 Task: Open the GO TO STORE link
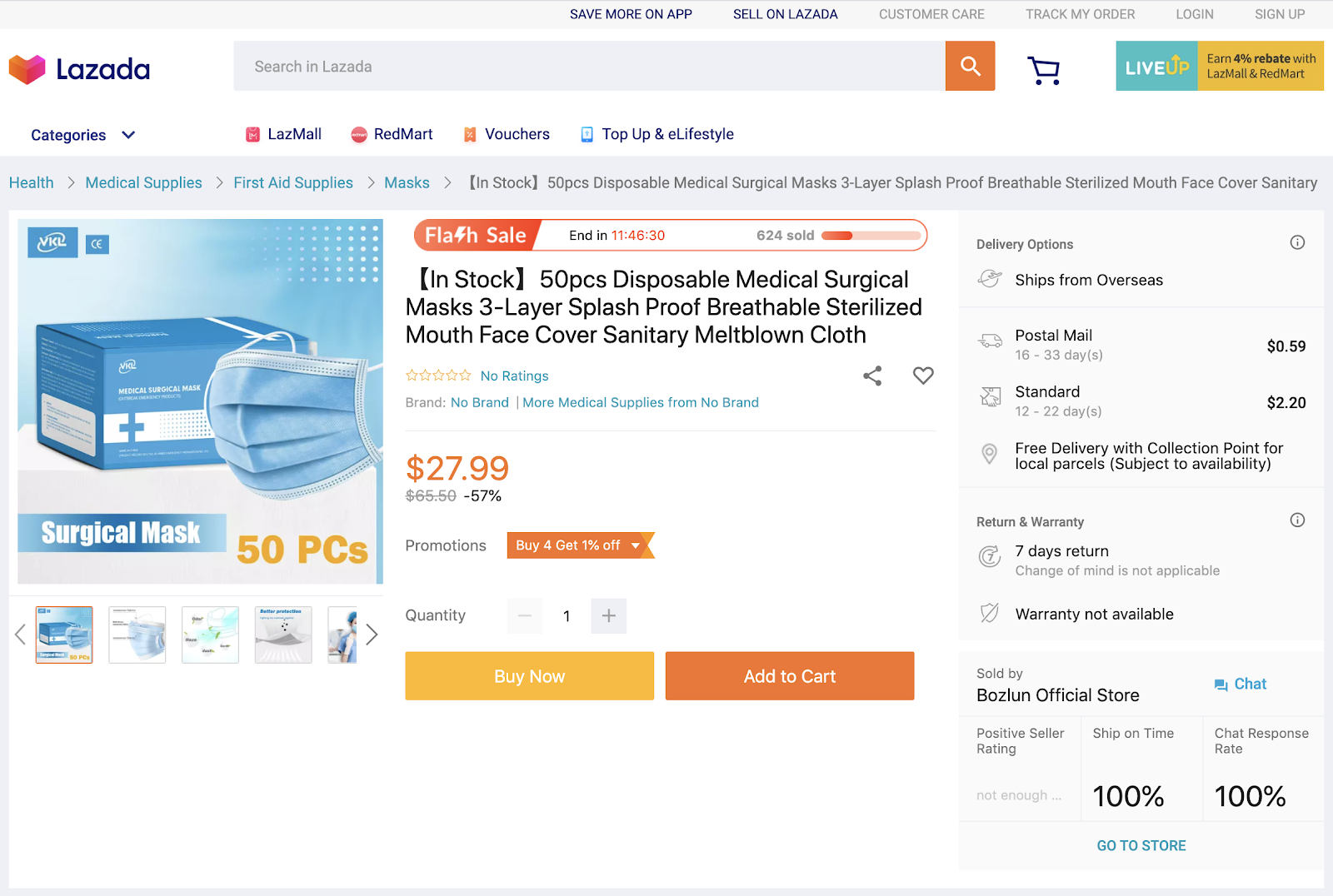click(x=1141, y=846)
